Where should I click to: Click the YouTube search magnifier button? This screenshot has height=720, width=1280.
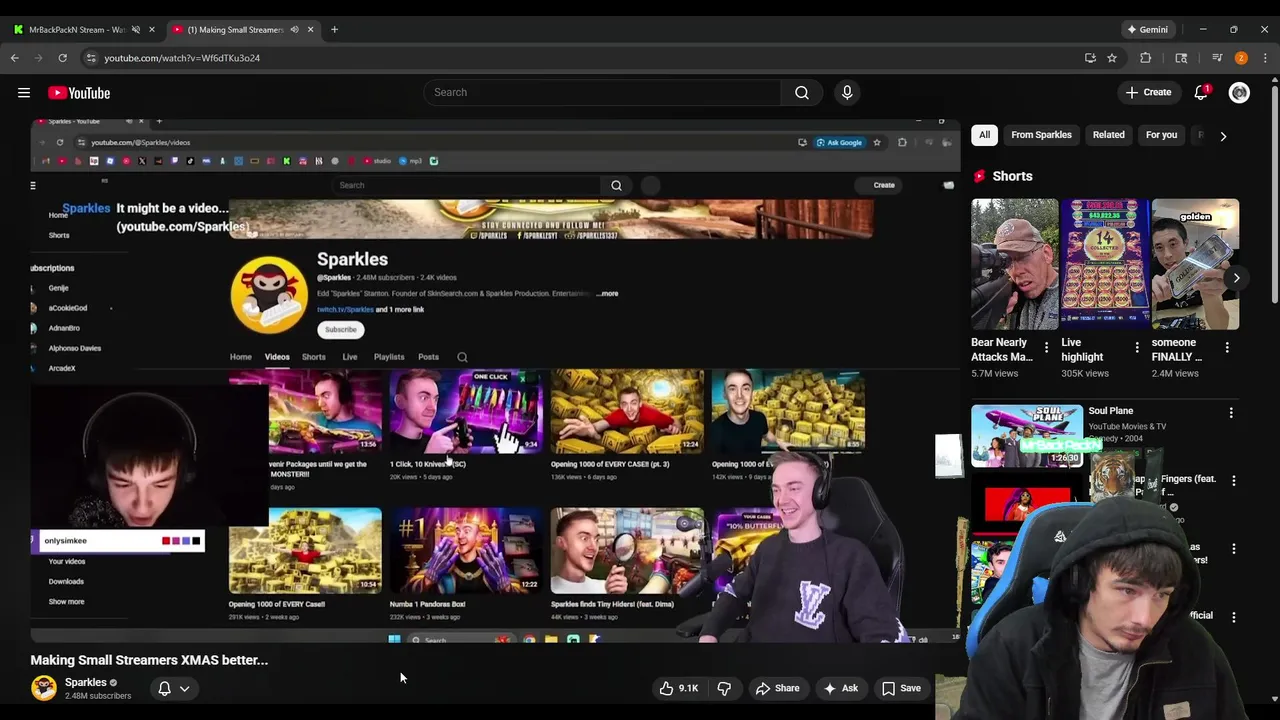802,93
